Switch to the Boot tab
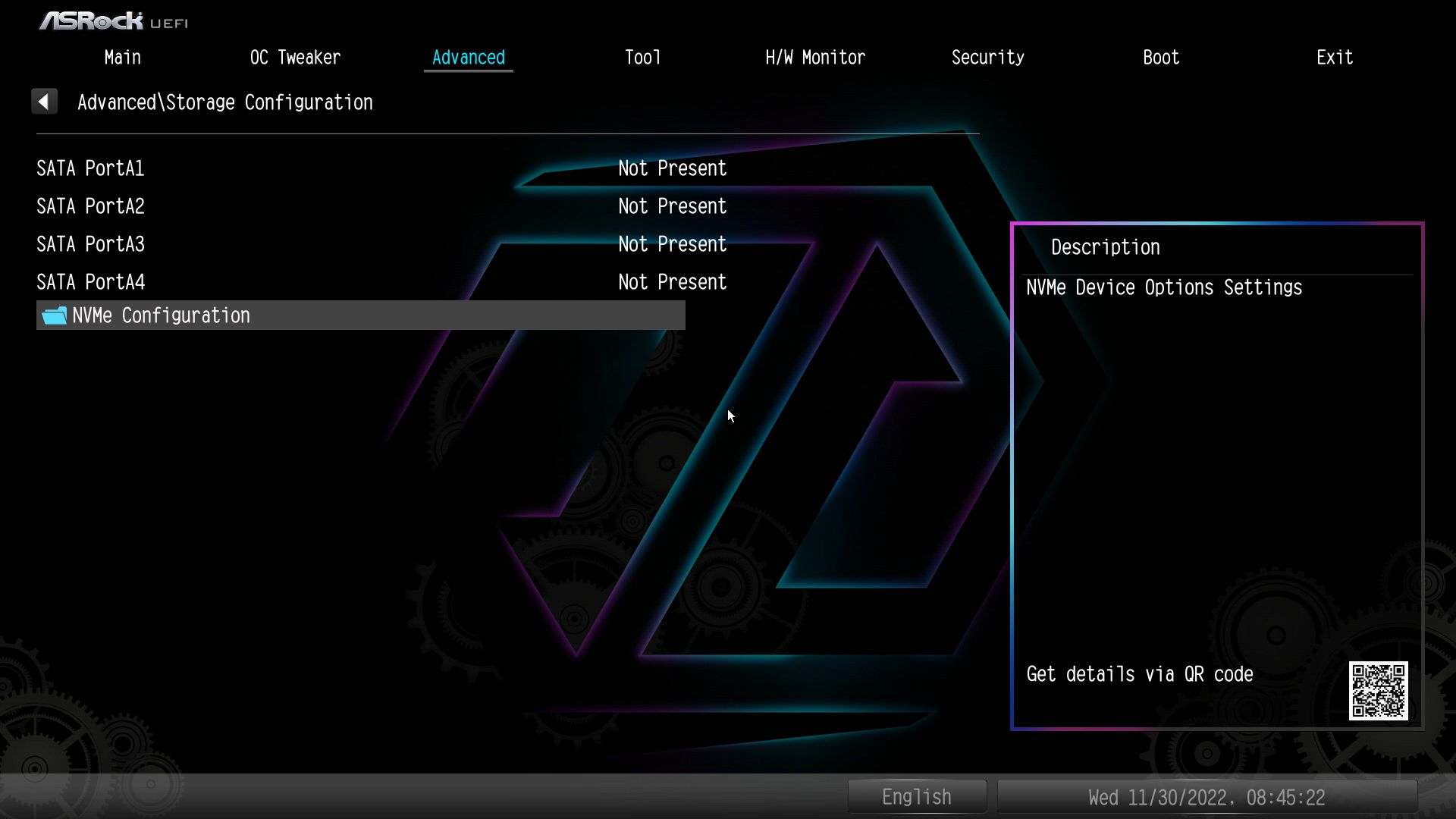1456x819 pixels. click(1161, 58)
